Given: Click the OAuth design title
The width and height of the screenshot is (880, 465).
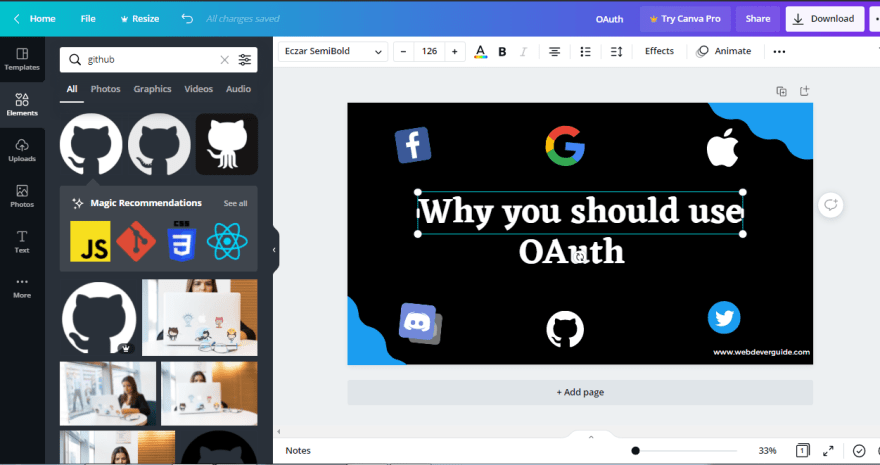Looking at the screenshot, I should tap(609, 19).
